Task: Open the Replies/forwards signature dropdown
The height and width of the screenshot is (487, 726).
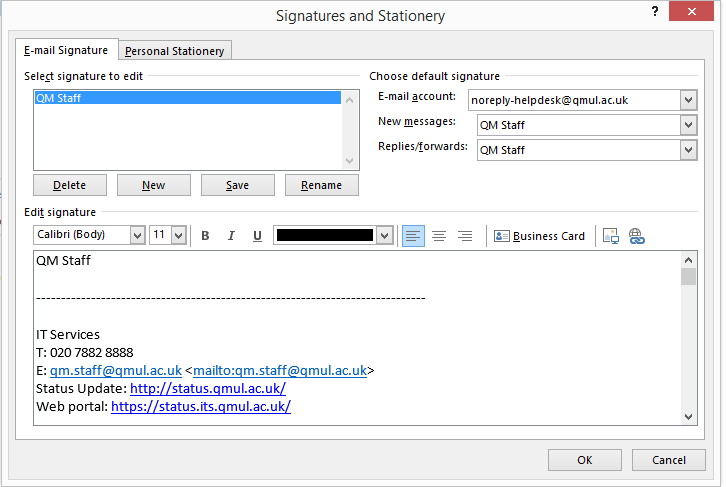Action: 687,150
